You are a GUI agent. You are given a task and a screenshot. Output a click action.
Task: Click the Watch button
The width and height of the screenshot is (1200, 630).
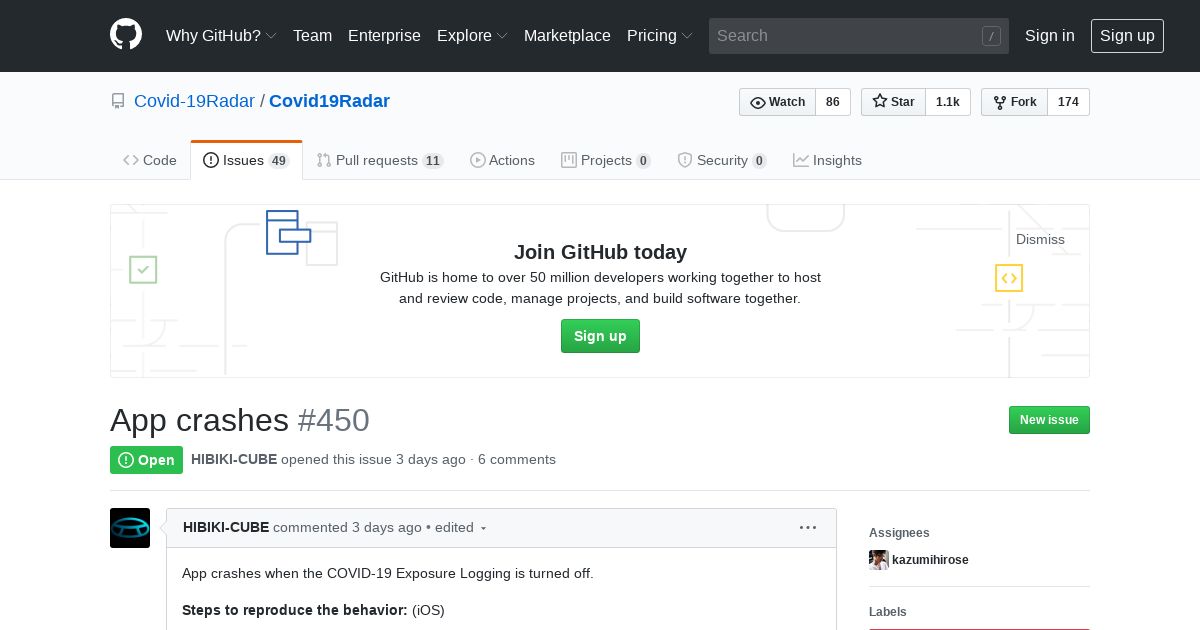(x=777, y=102)
